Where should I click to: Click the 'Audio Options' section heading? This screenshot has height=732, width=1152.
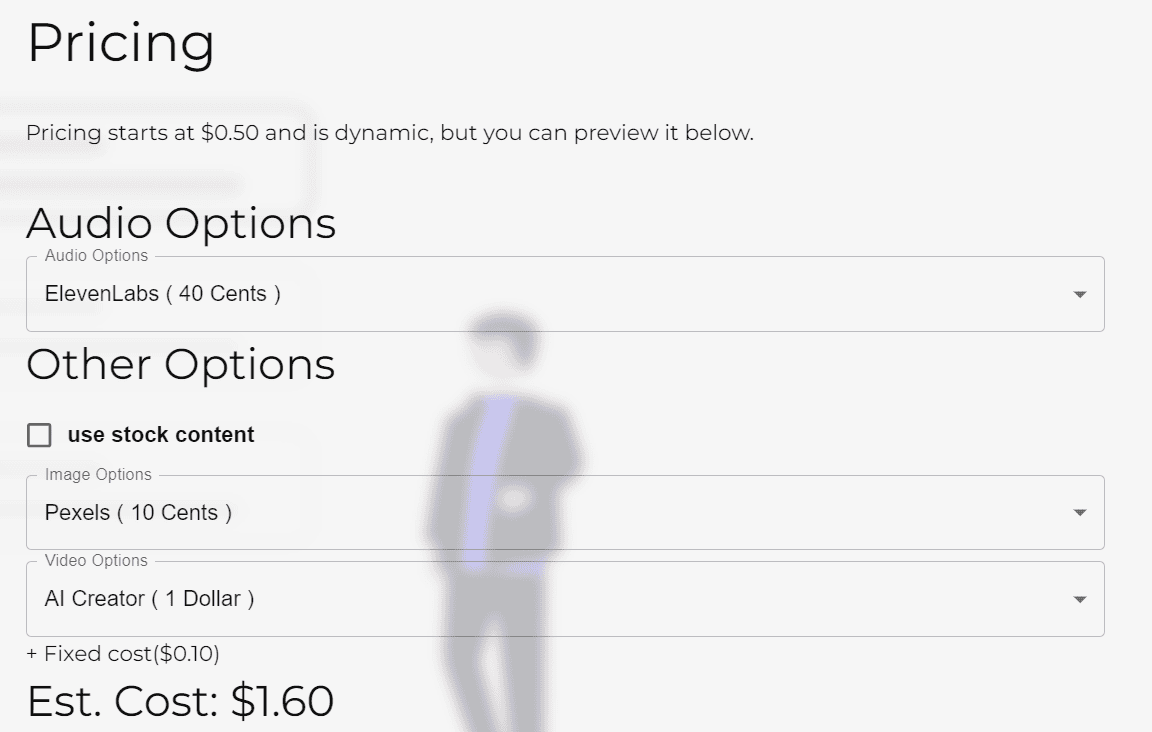pos(182,223)
